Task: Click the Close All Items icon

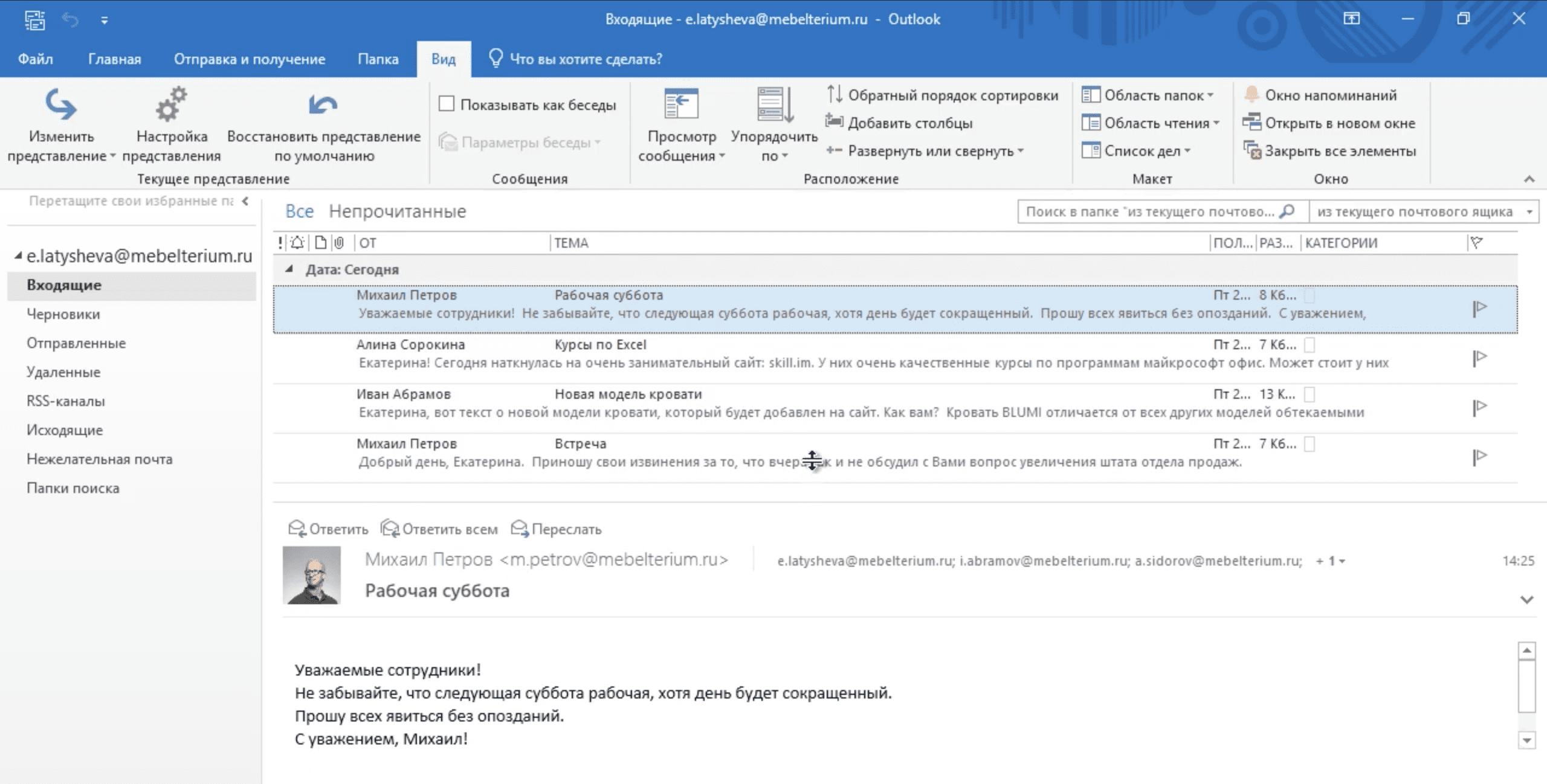Action: [1251, 150]
